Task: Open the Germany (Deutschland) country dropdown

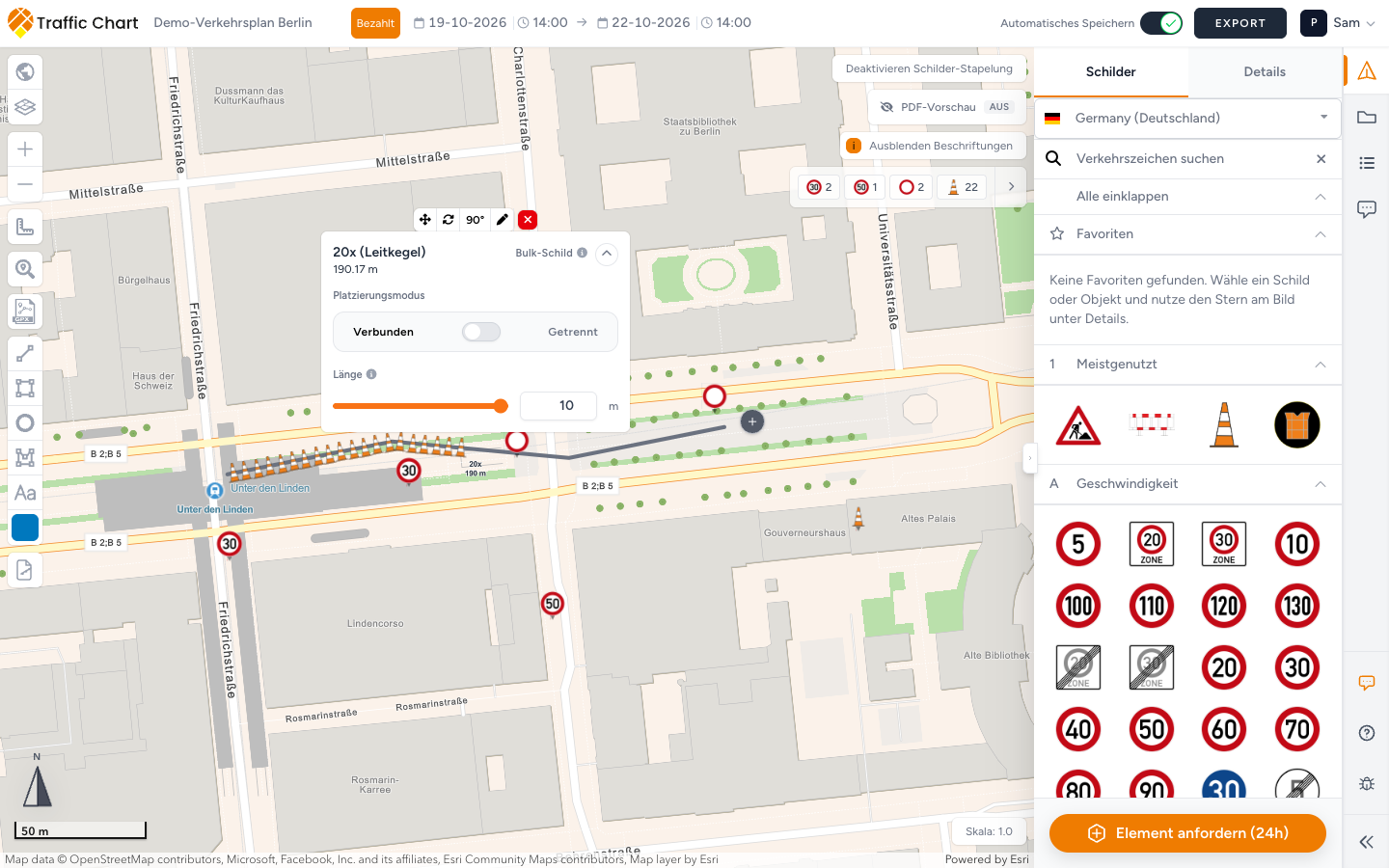Action: pyautogui.click(x=1188, y=118)
